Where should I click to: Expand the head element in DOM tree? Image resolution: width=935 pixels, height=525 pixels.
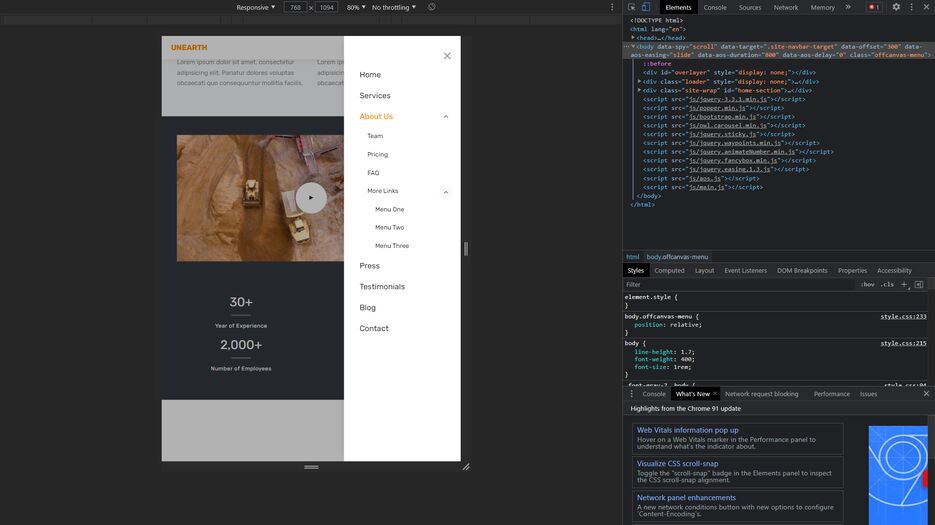(x=633, y=38)
